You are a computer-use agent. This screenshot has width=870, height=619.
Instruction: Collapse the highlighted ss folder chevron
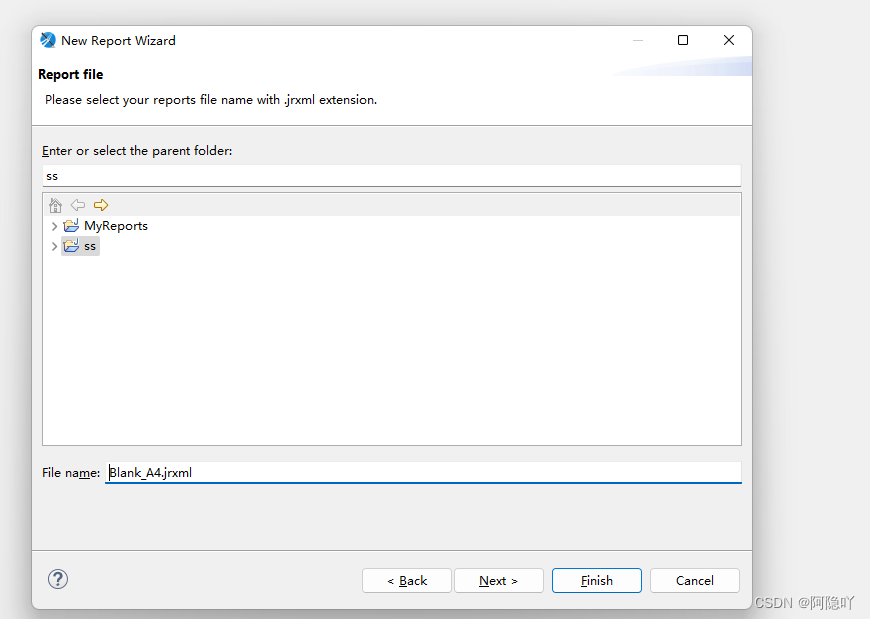54,246
